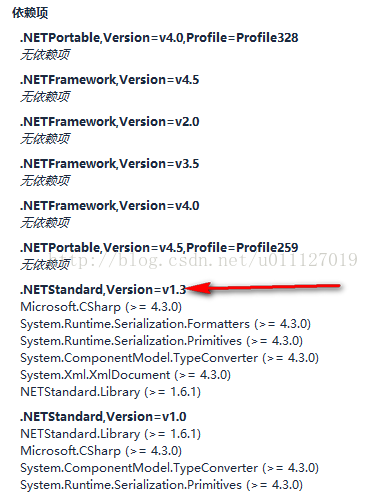Select .NETFramework Version=v3.5 heading
The width and height of the screenshot is (386, 499).
(109, 164)
